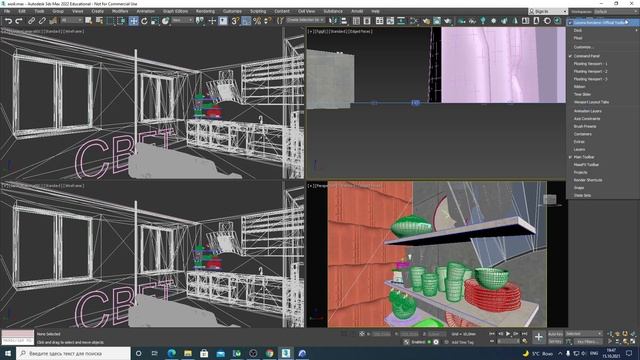
Task: Expand the Dock submenu arrow
Action: pyautogui.click(x=636, y=30)
